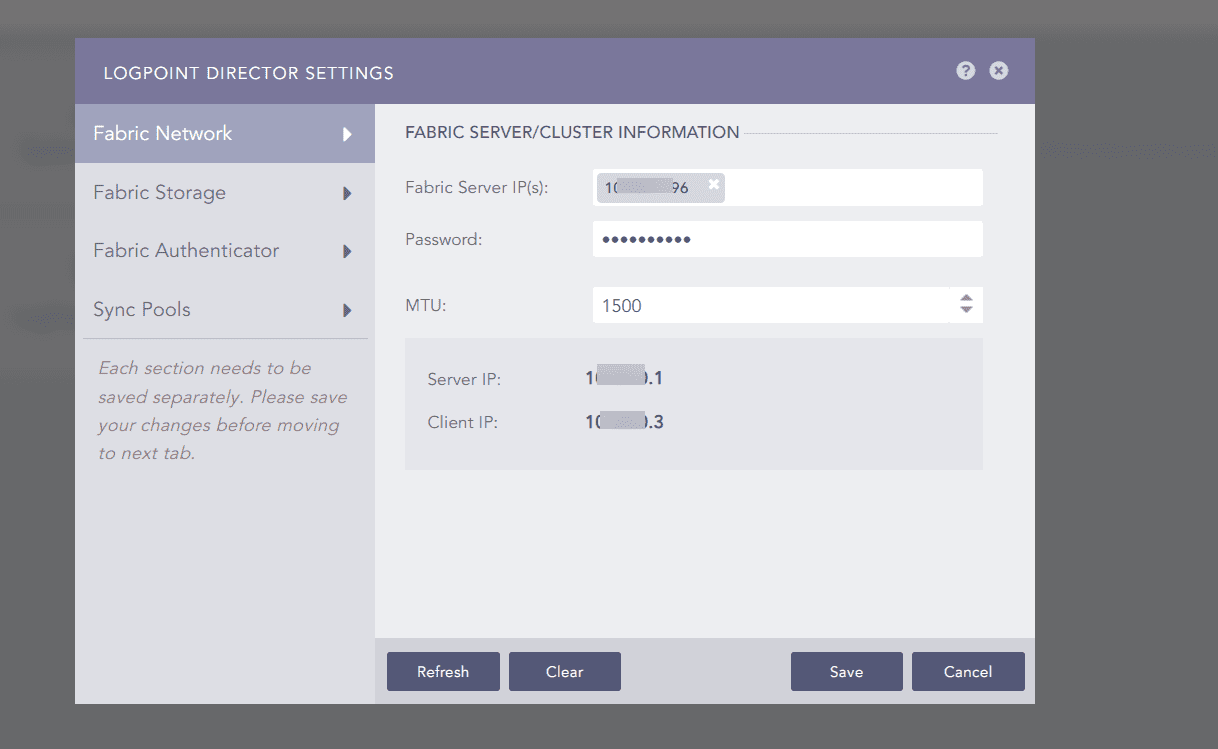Image resolution: width=1218 pixels, height=749 pixels.
Task: Select the Fabric Network section
Action: click(162, 133)
